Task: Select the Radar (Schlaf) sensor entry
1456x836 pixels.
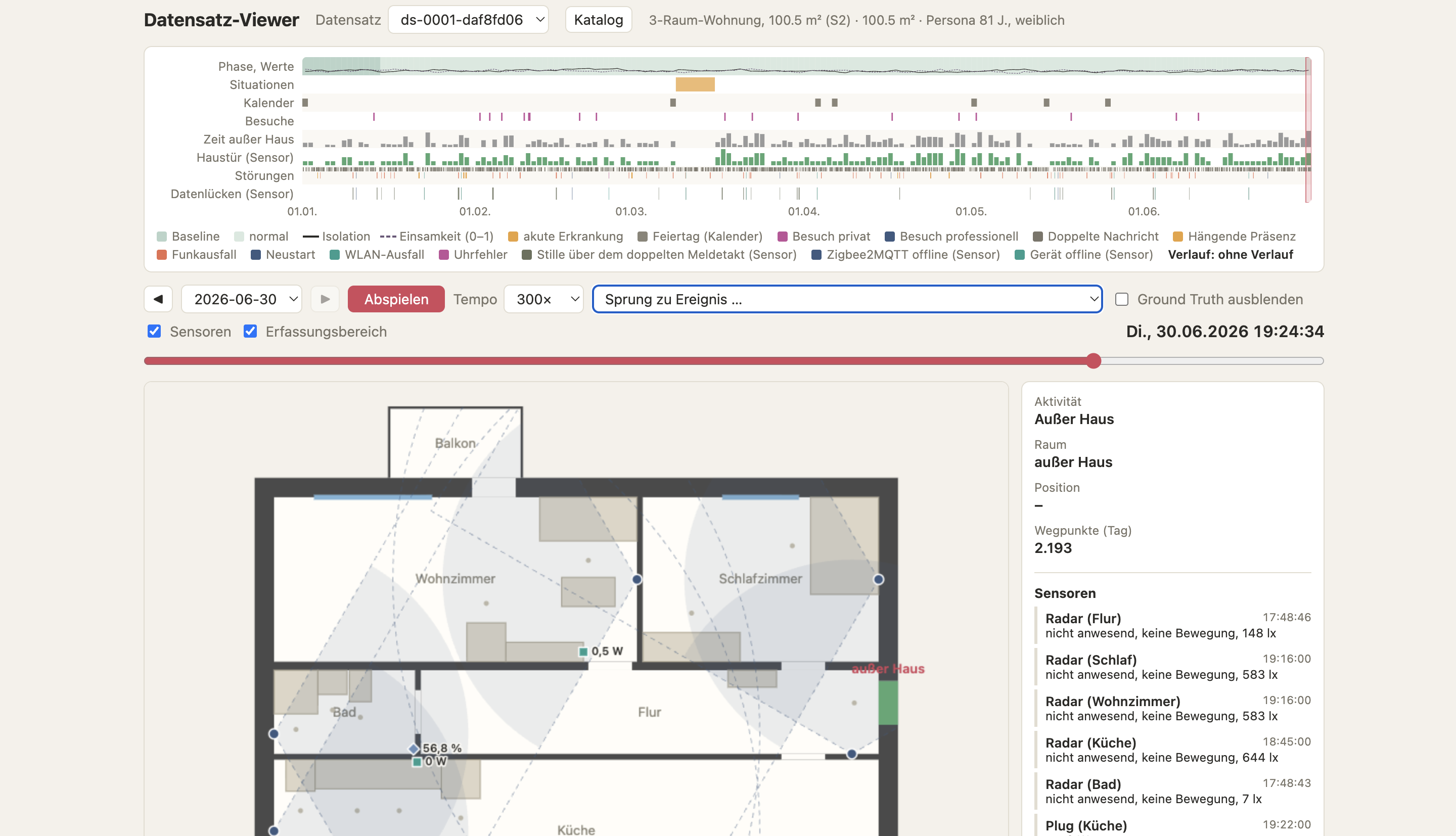Action: click(x=1173, y=667)
